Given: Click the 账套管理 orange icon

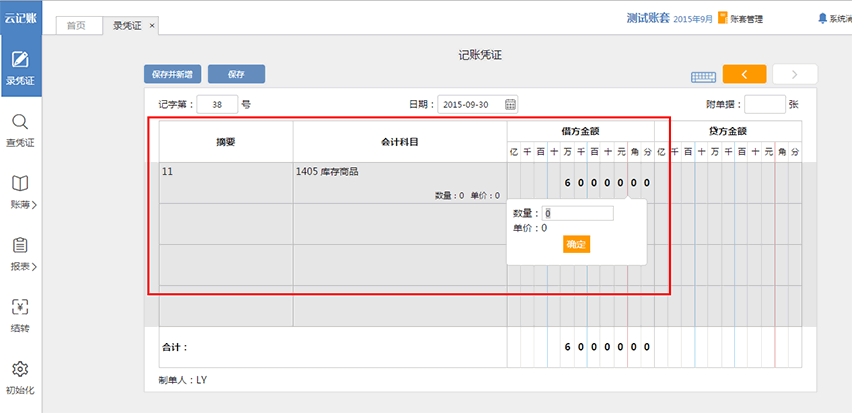Looking at the screenshot, I should pyautogui.click(x=722, y=18).
